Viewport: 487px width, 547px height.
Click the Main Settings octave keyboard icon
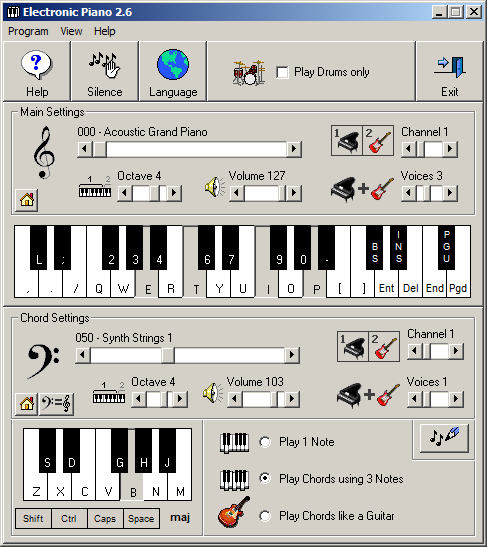95,187
